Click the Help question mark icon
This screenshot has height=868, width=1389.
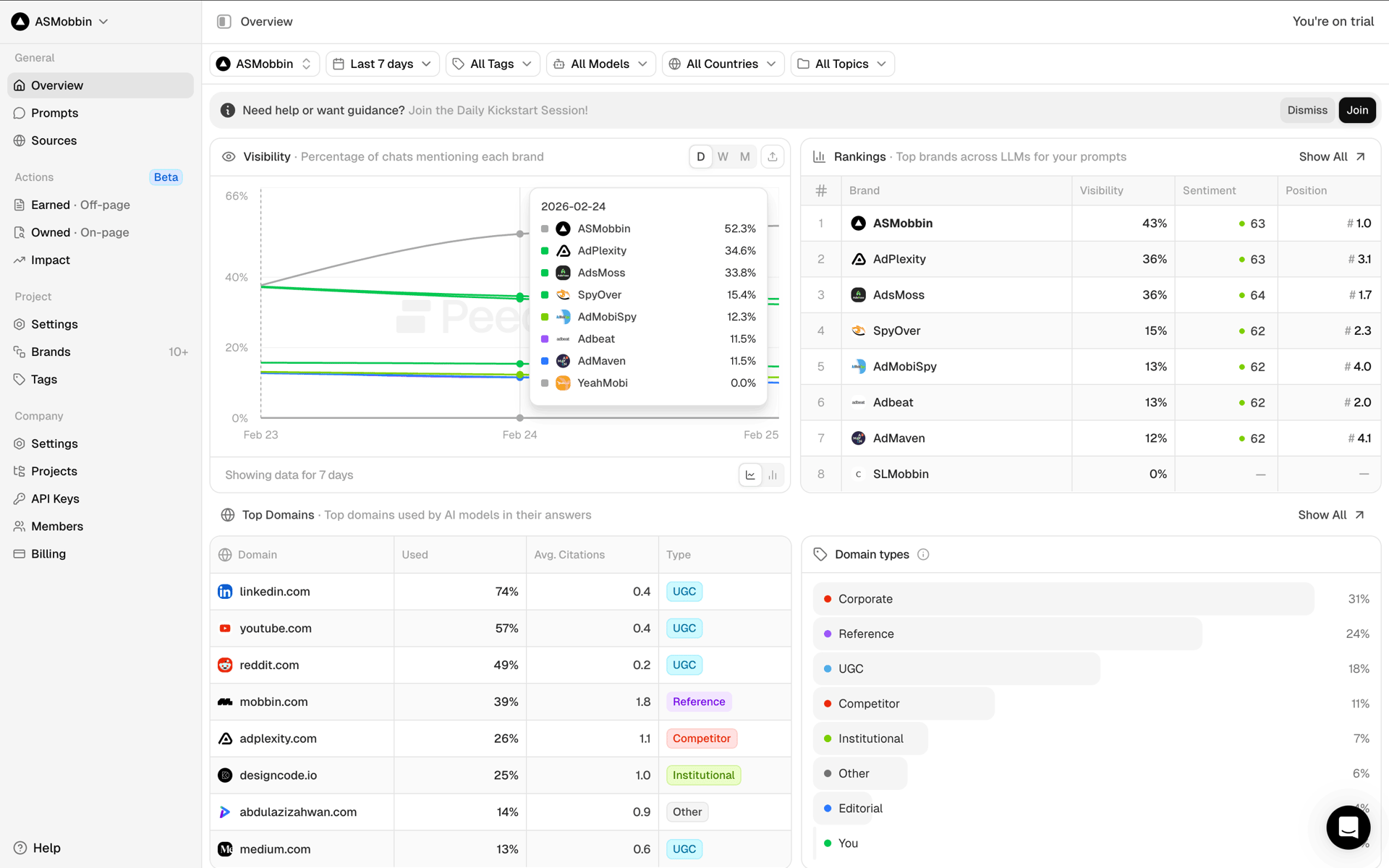click(20, 848)
